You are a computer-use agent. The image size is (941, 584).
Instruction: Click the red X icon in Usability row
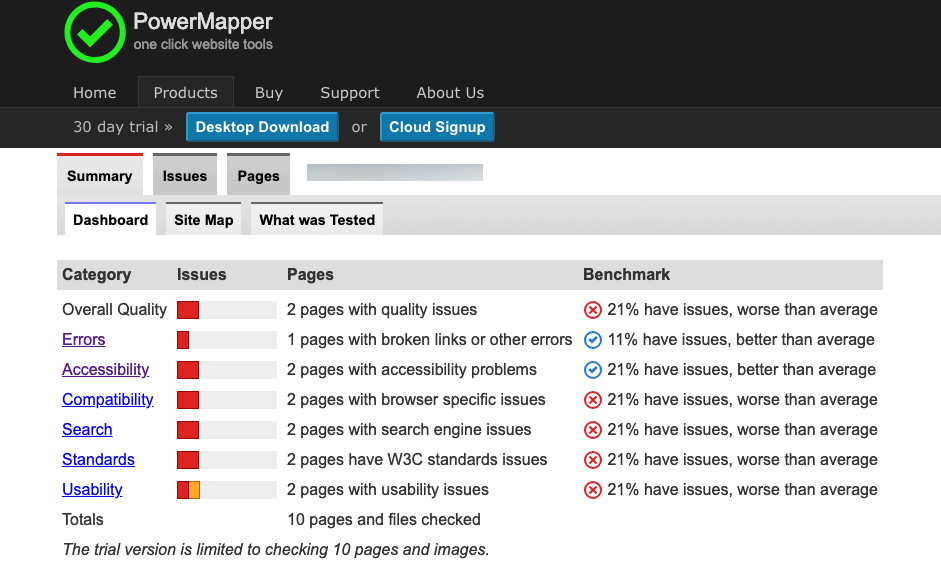pos(592,490)
